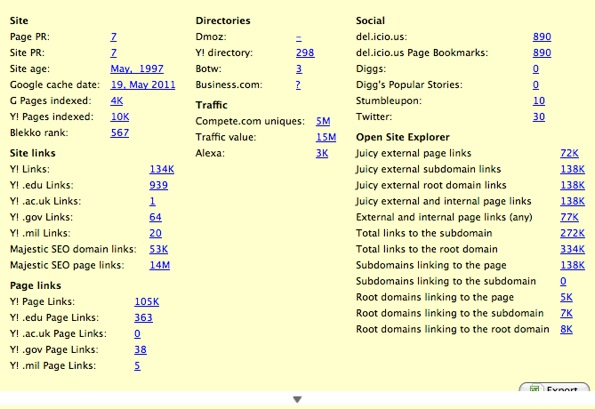Click the Page PR value 7
Image resolution: width=595 pixels, height=409 pixels.
click(x=113, y=37)
